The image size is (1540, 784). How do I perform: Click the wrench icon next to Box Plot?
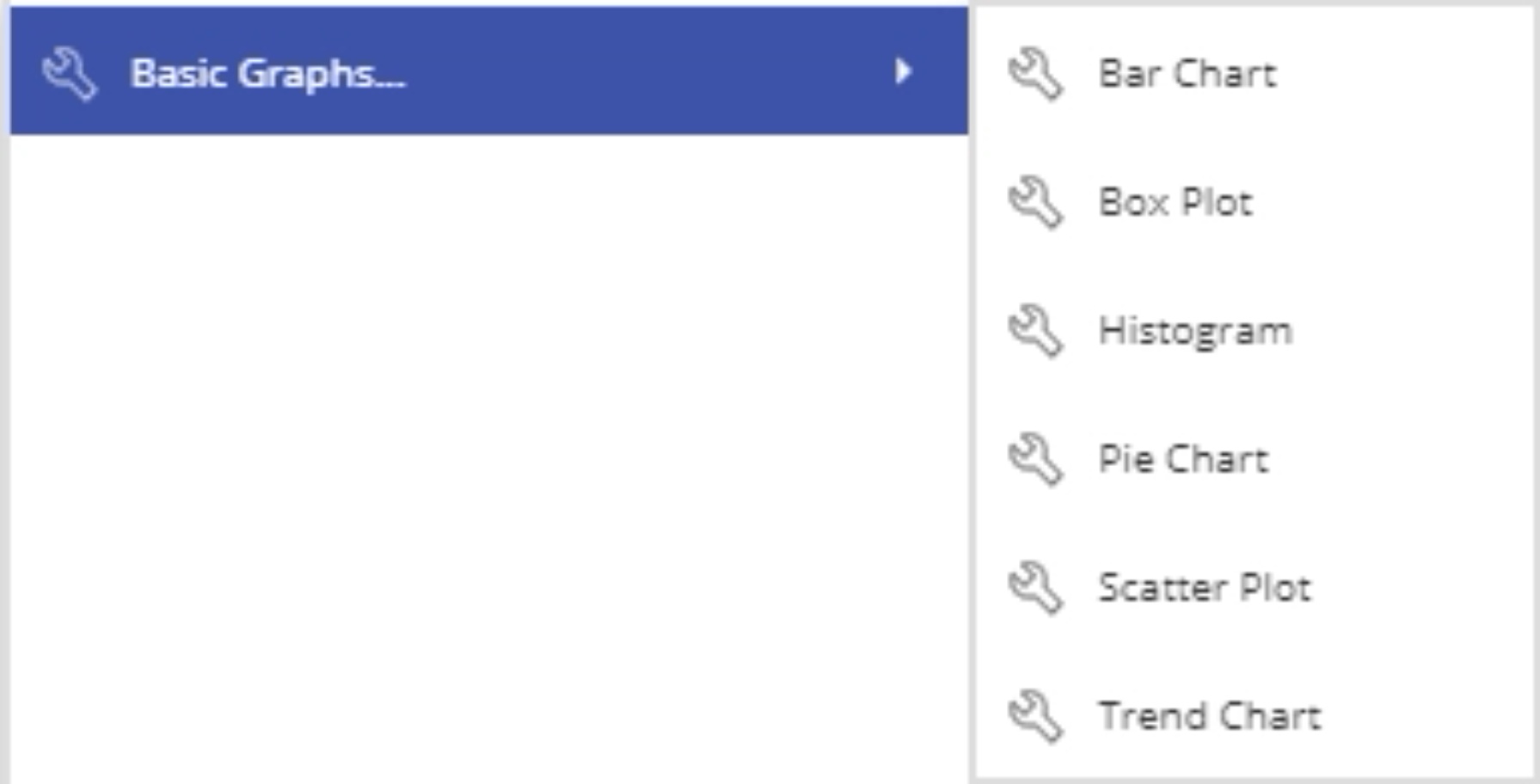[x=1035, y=202]
